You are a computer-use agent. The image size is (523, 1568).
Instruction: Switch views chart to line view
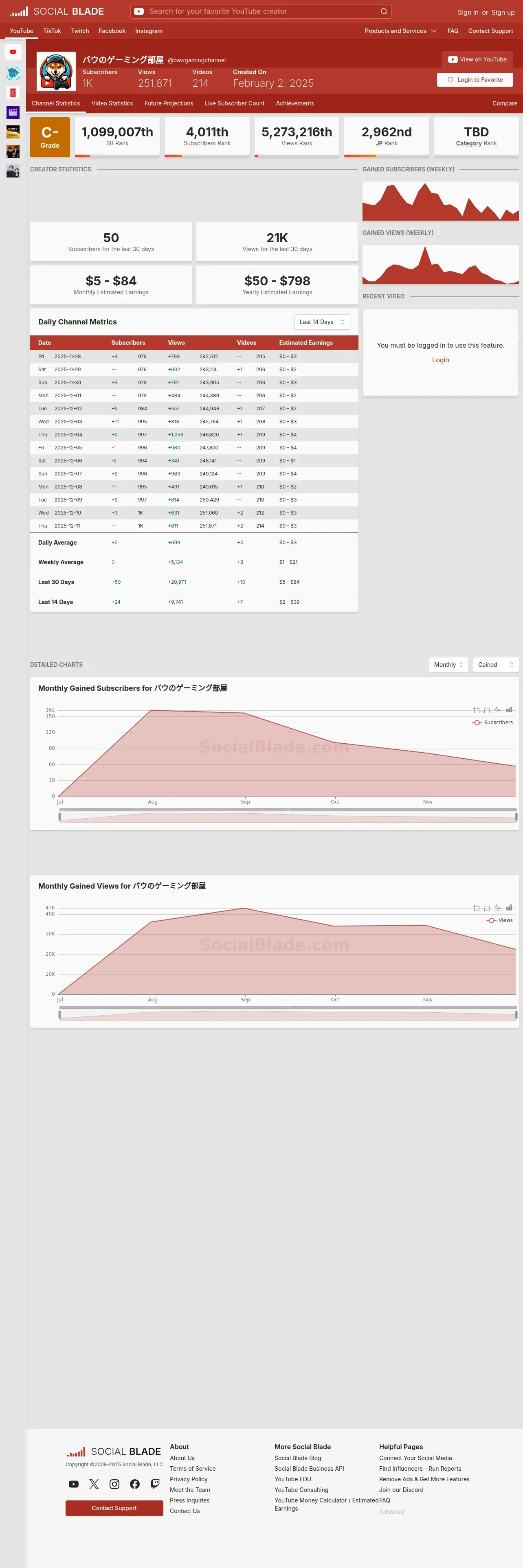point(497,908)
